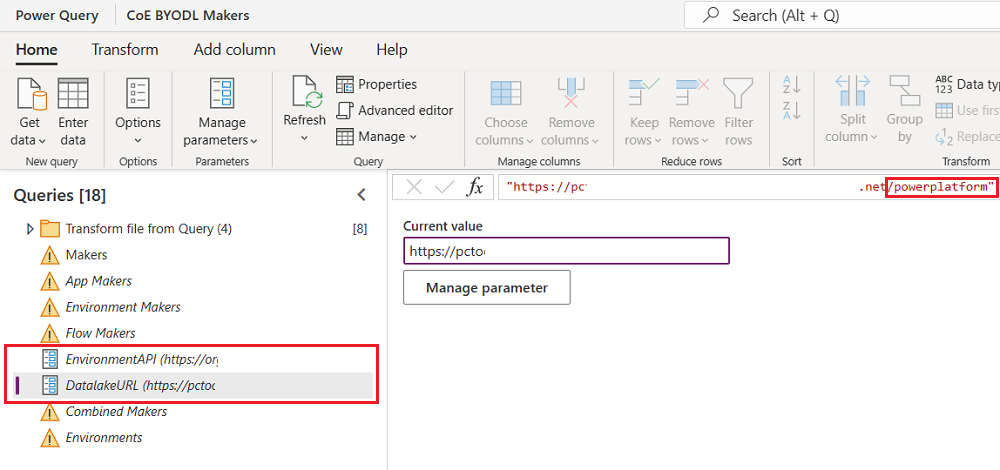Screen dimensions: 1000x470
Task: Click Split column in ribbon
Action: [853, 110]
